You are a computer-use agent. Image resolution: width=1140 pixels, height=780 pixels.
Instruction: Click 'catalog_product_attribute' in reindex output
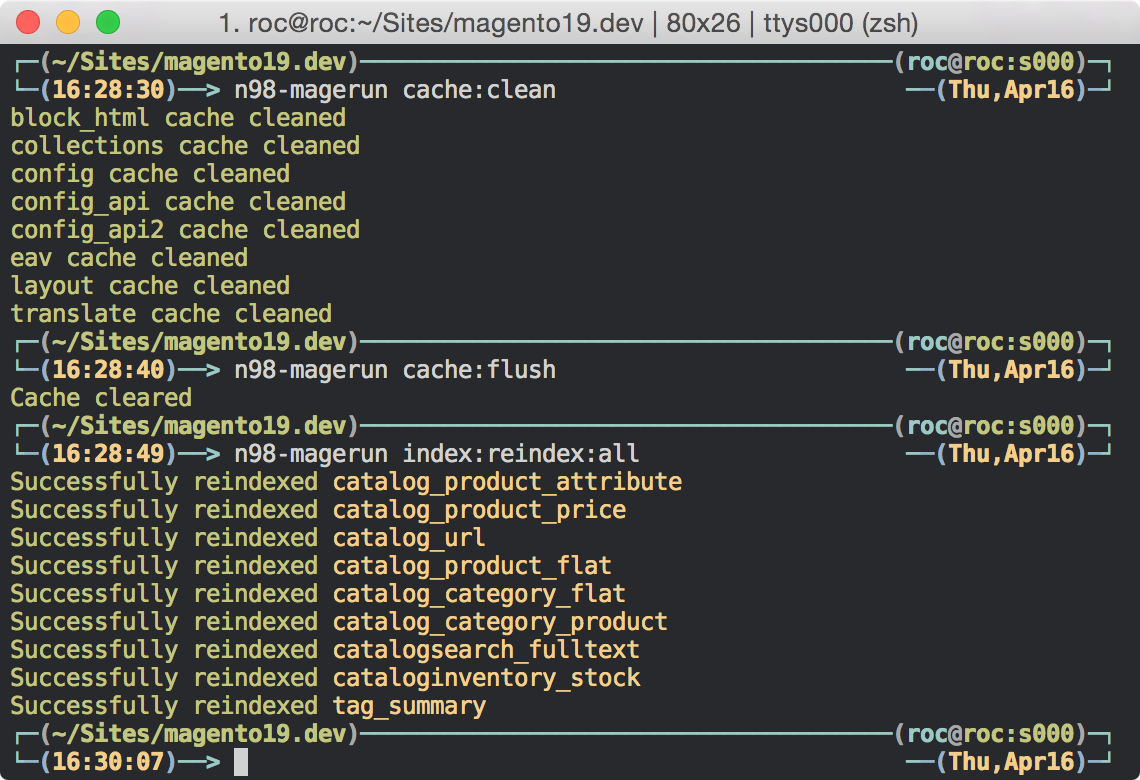point(507,482)
